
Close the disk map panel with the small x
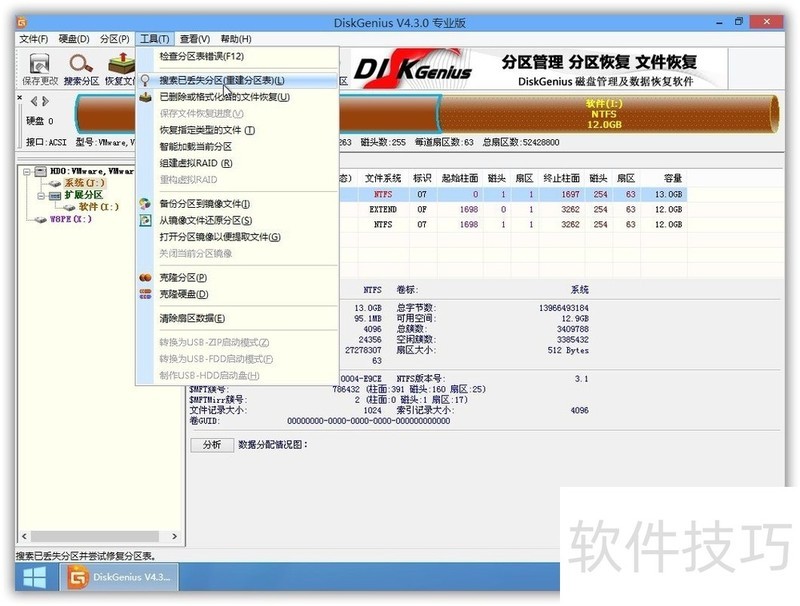pyautogui.click(x=19, y=97)
